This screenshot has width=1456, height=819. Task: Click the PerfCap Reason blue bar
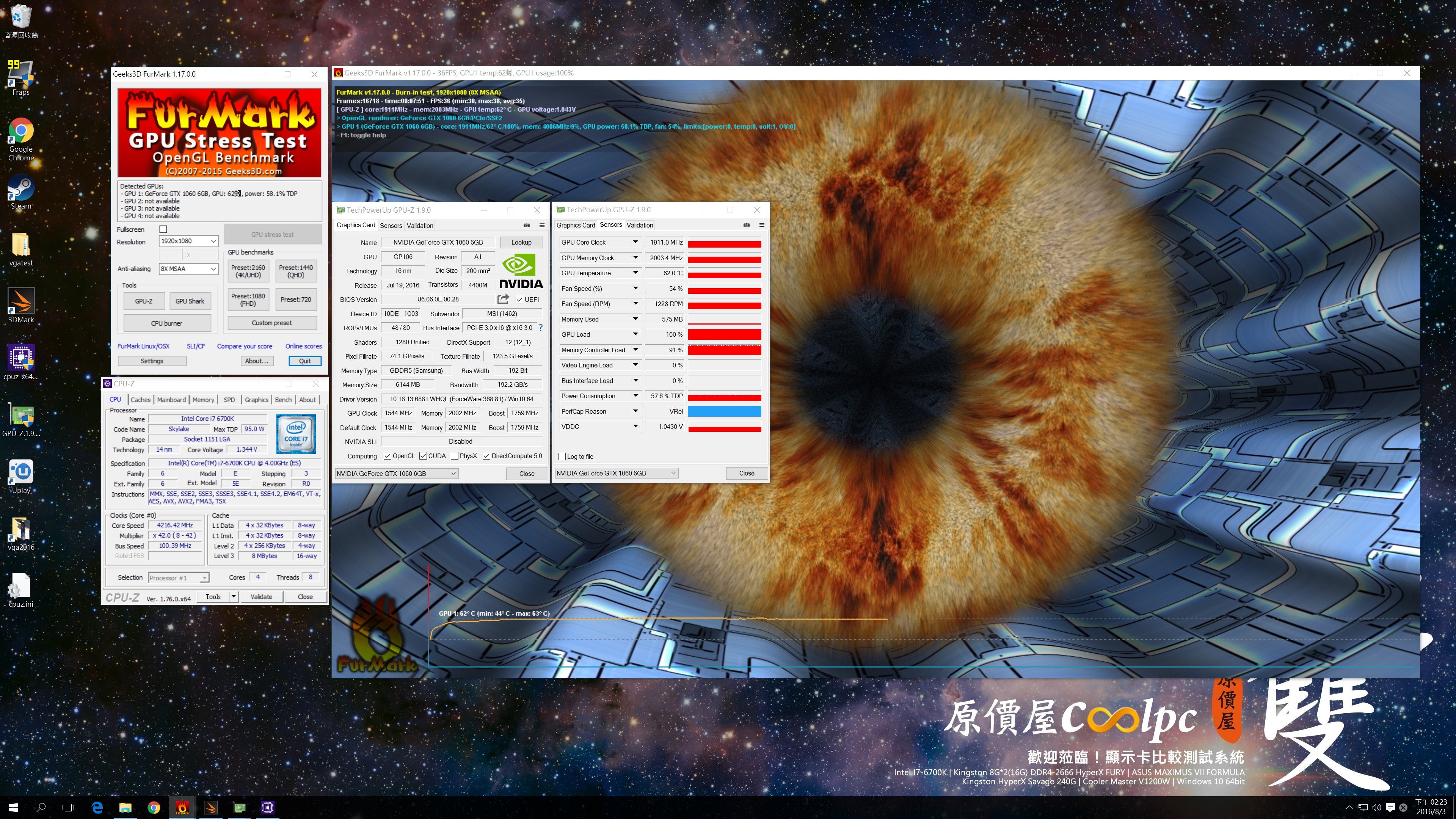pos(725,411)
